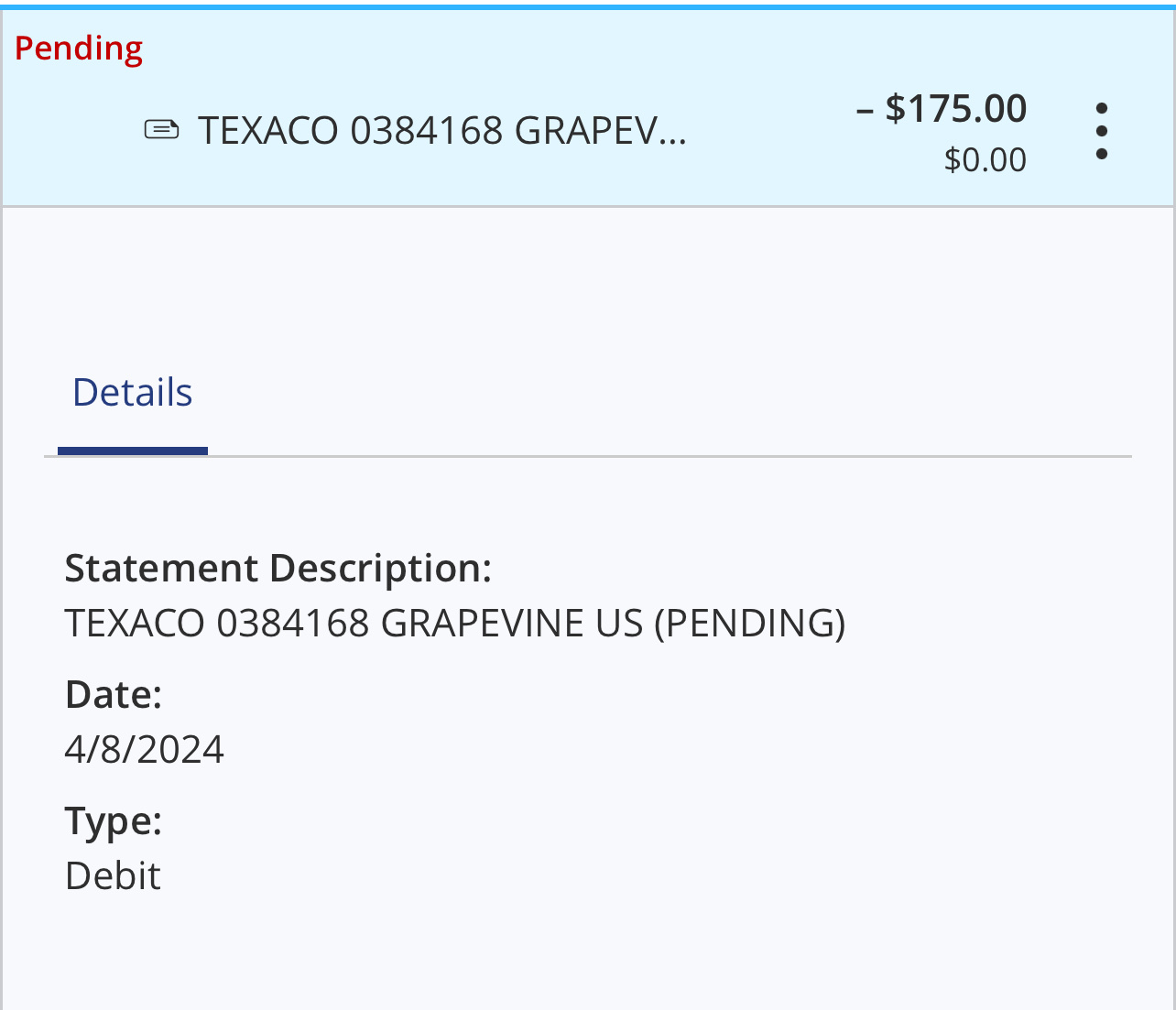
Task: Click US in the statement description line
Action: pyautogui.click(x=619, y=624)
